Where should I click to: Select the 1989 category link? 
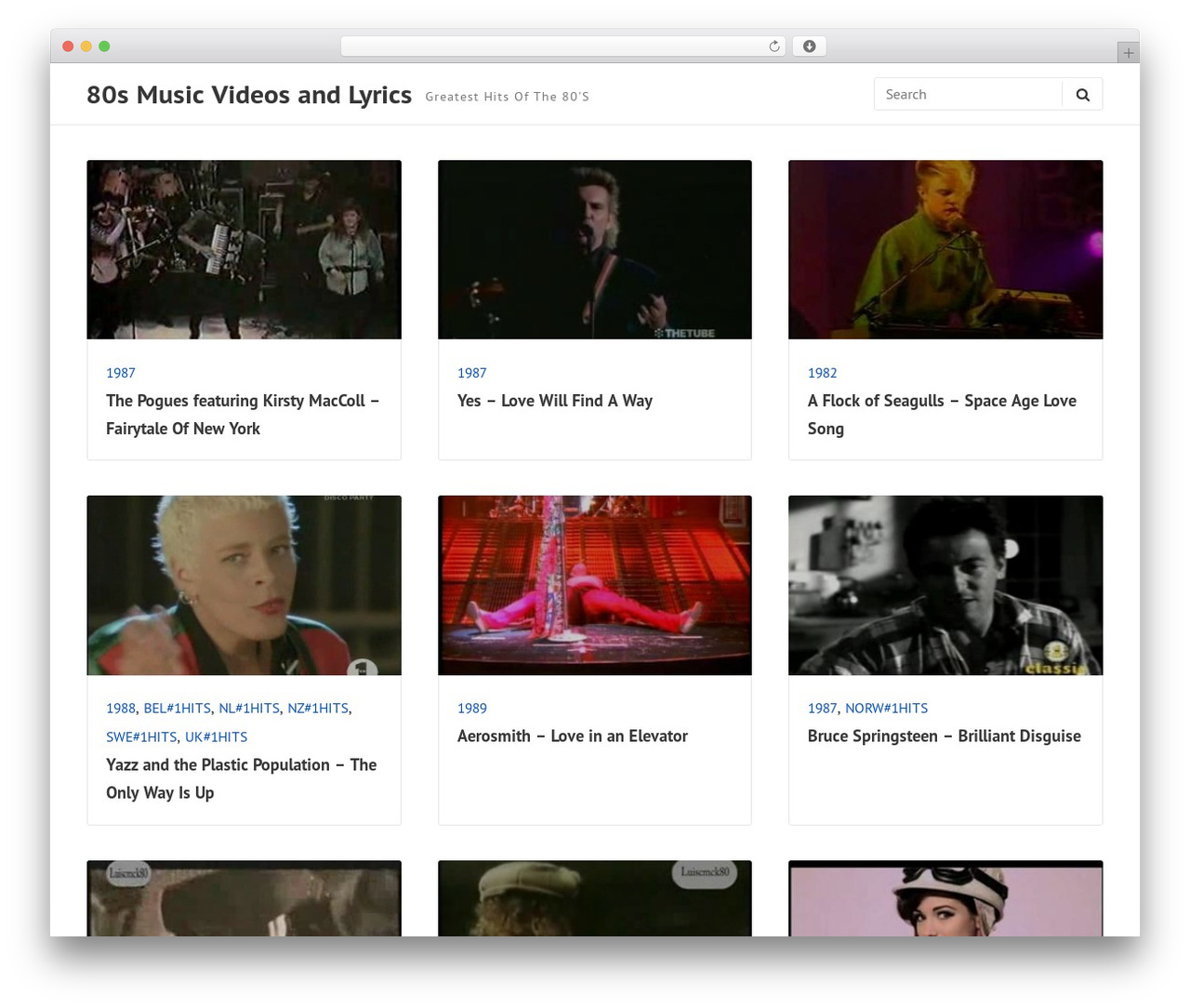(x=472, y=709)
